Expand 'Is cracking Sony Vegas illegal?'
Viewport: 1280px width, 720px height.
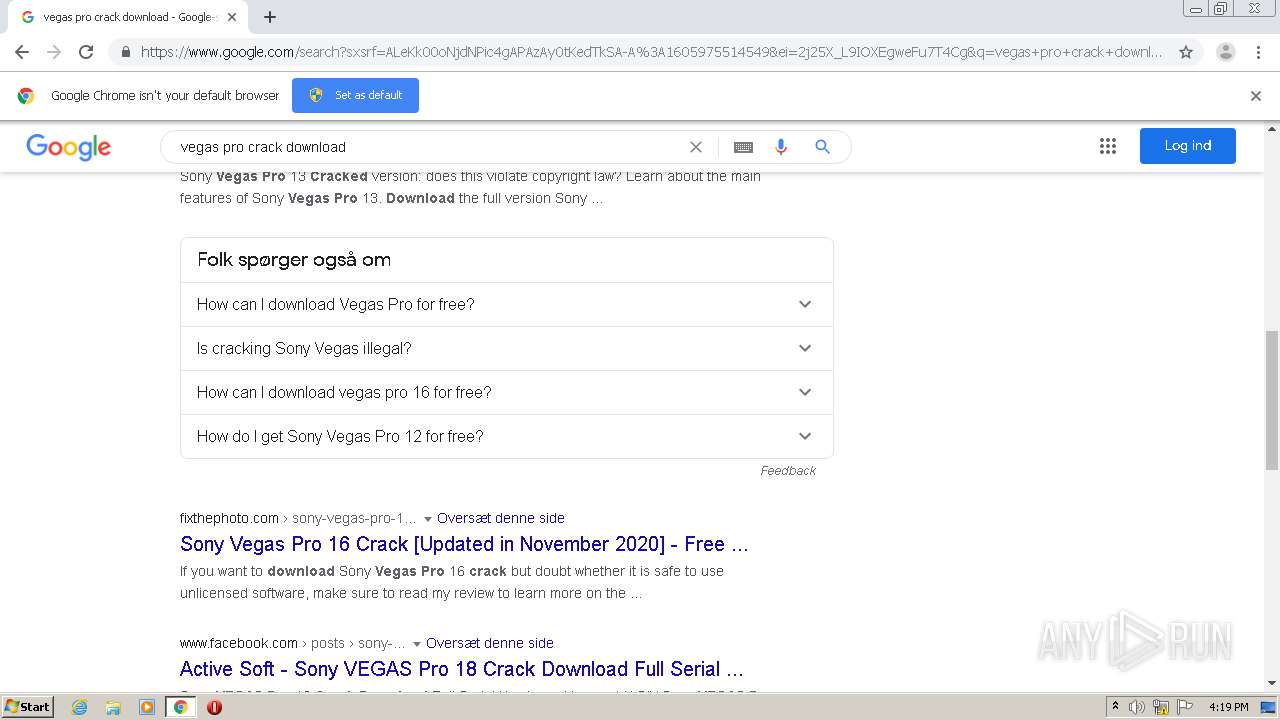507,348
